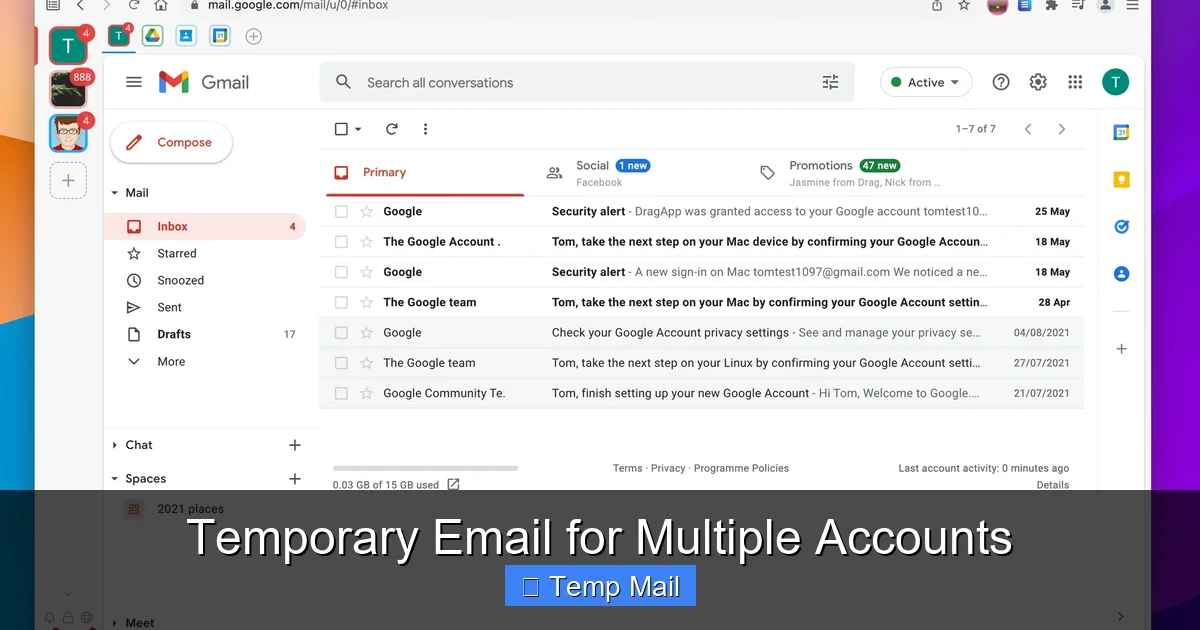Switch to the Google Contacts app tab
1200x630 pixels.
point(186,36)
